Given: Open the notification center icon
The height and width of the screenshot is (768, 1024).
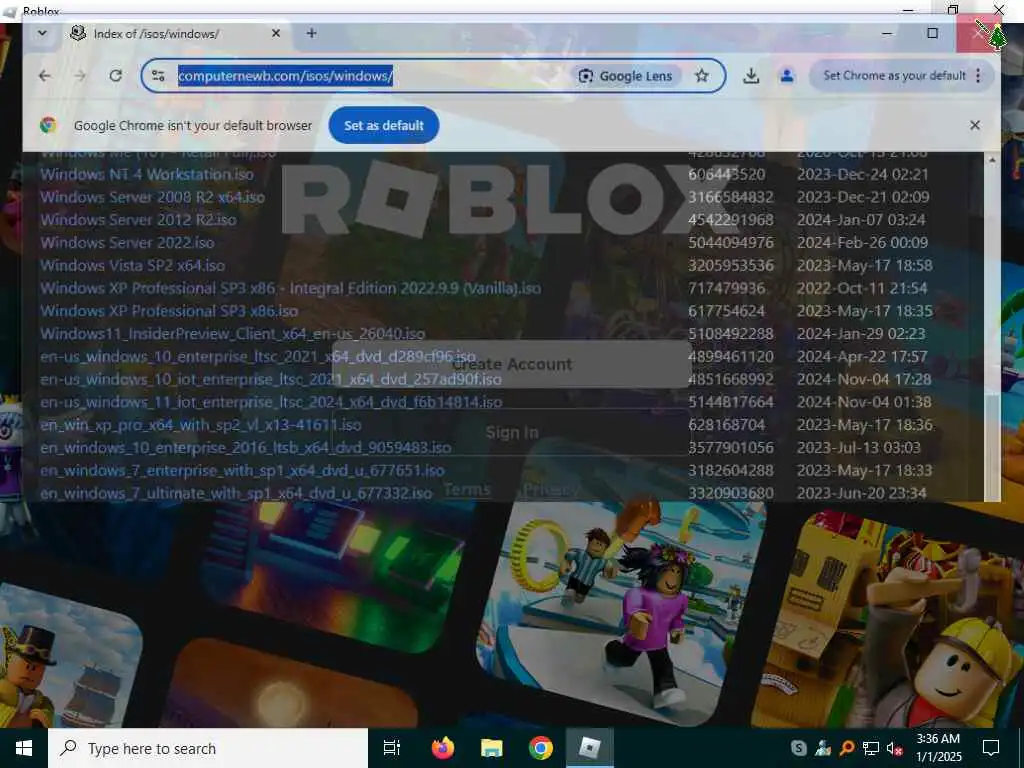Looking at the screenshot, I should click(x=991, y=748).
